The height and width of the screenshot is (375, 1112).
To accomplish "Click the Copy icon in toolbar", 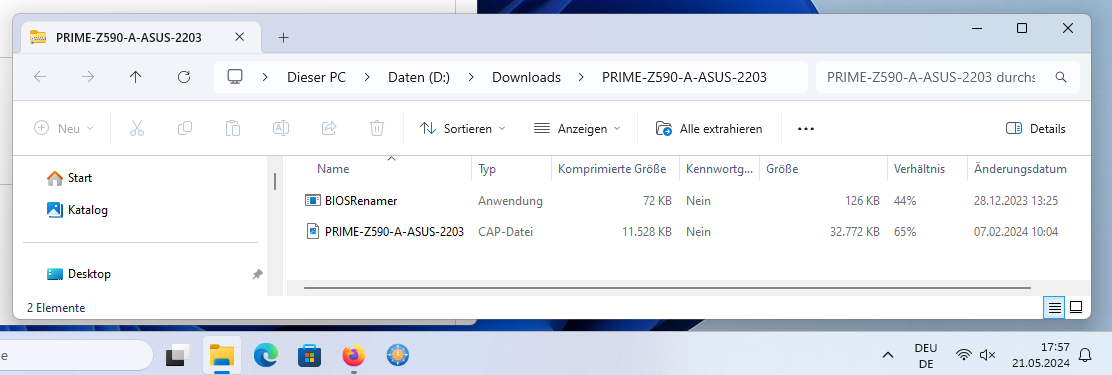I will (x=185, y=128).
